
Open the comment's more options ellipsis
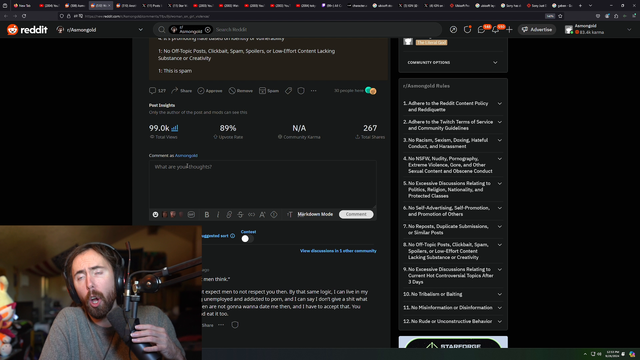(x=221, y=325)
